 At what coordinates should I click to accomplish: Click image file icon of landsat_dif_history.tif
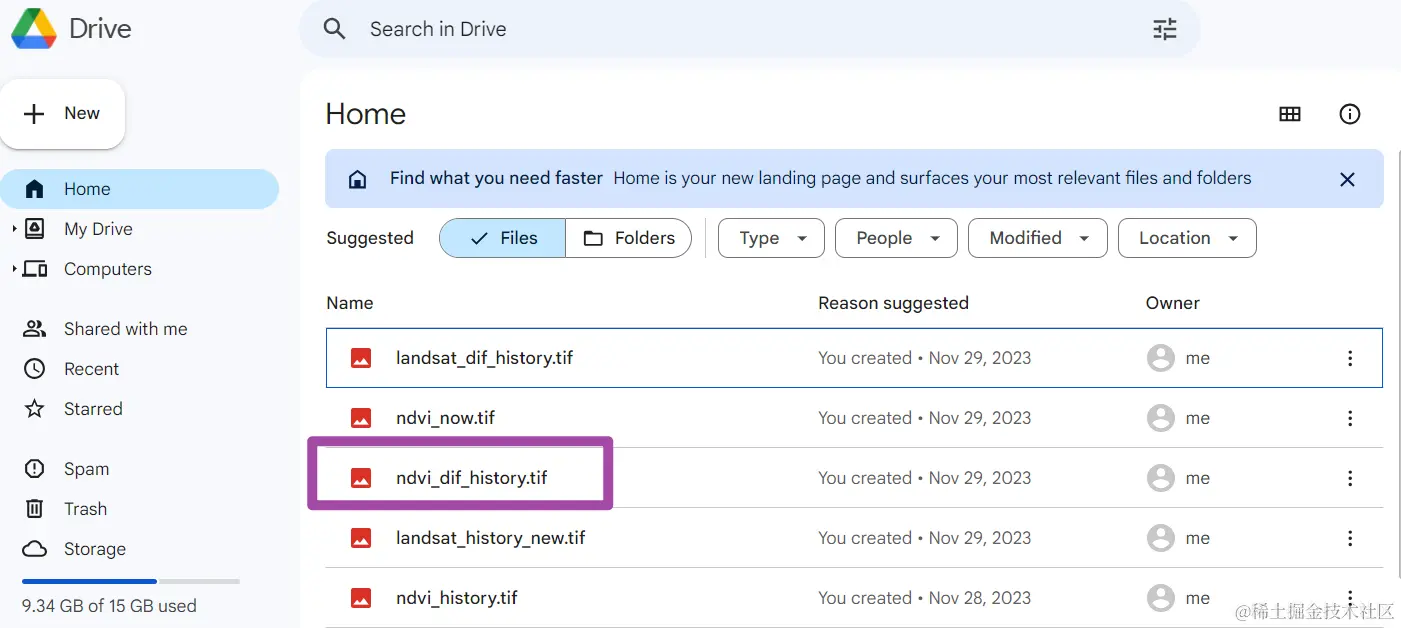pos(361,358)
